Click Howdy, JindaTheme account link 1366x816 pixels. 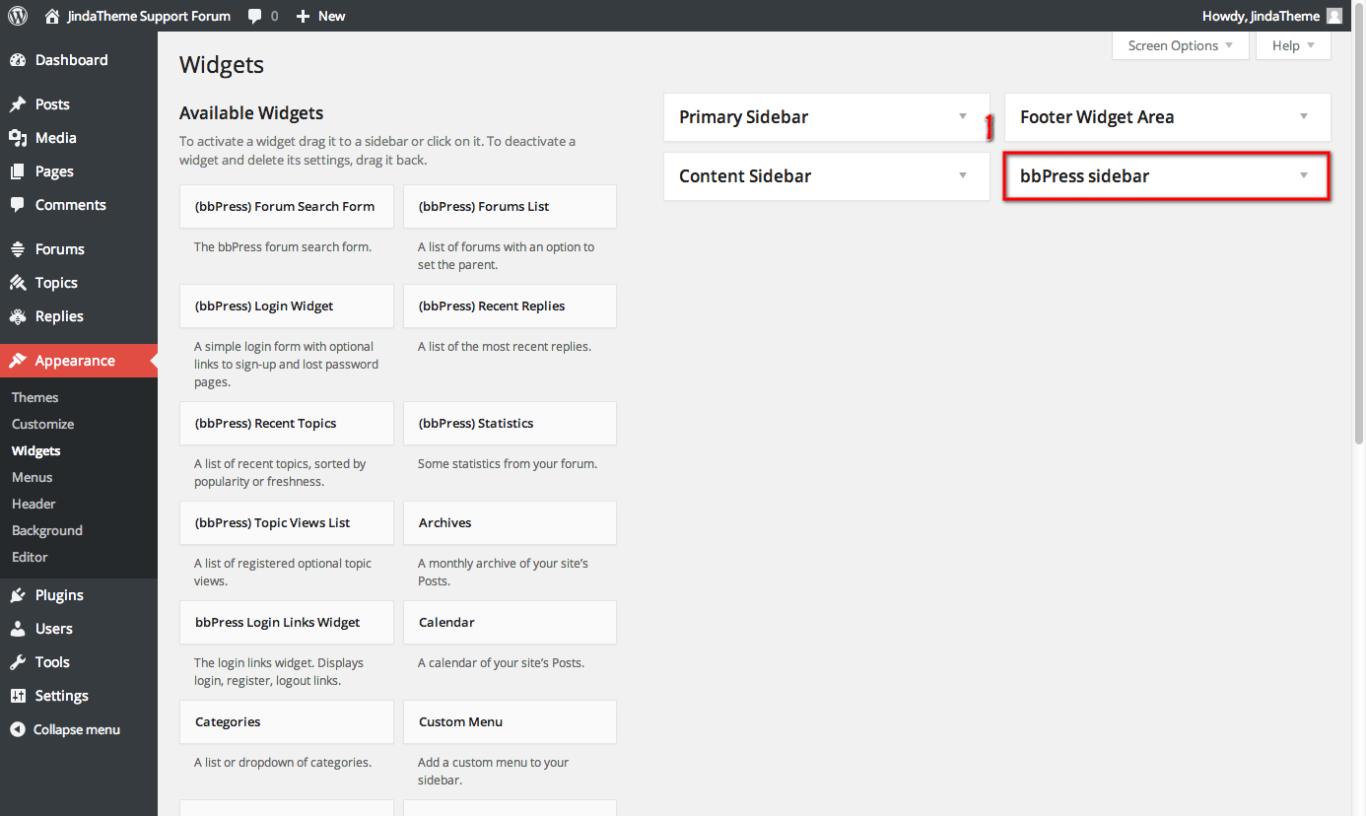pos(1261,16)
